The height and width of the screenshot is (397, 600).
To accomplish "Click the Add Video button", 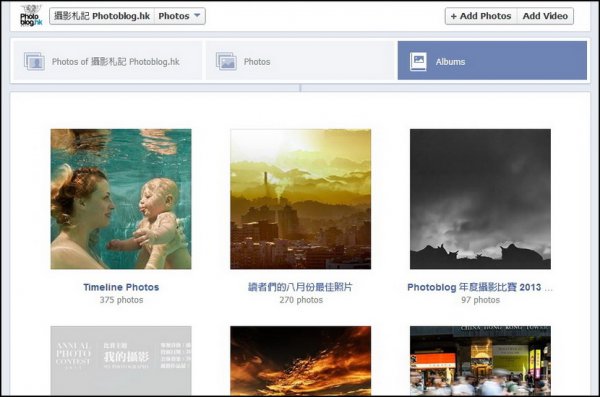I will (545, 16).
